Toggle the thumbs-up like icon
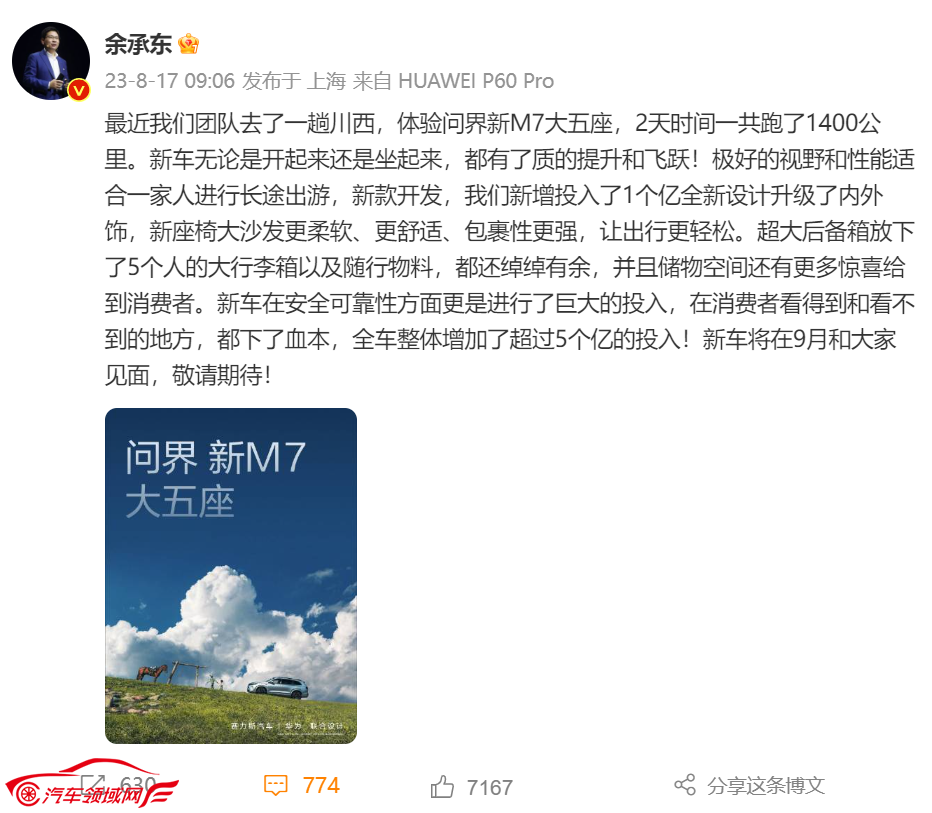 pos(442,787)
